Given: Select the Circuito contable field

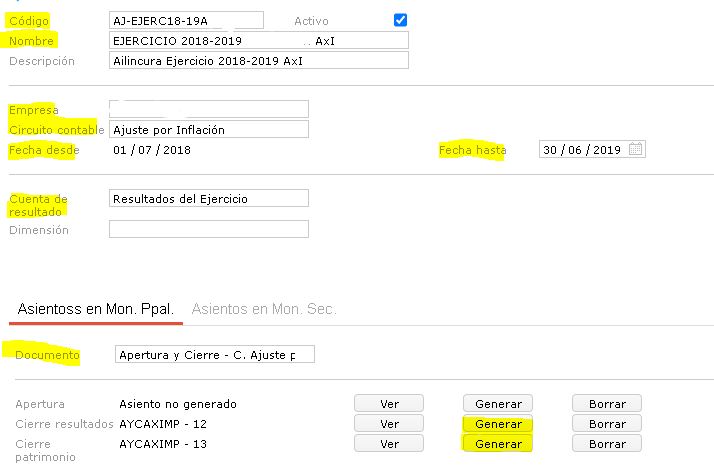Looking at the screenshot, I should (x=208, y=130).
